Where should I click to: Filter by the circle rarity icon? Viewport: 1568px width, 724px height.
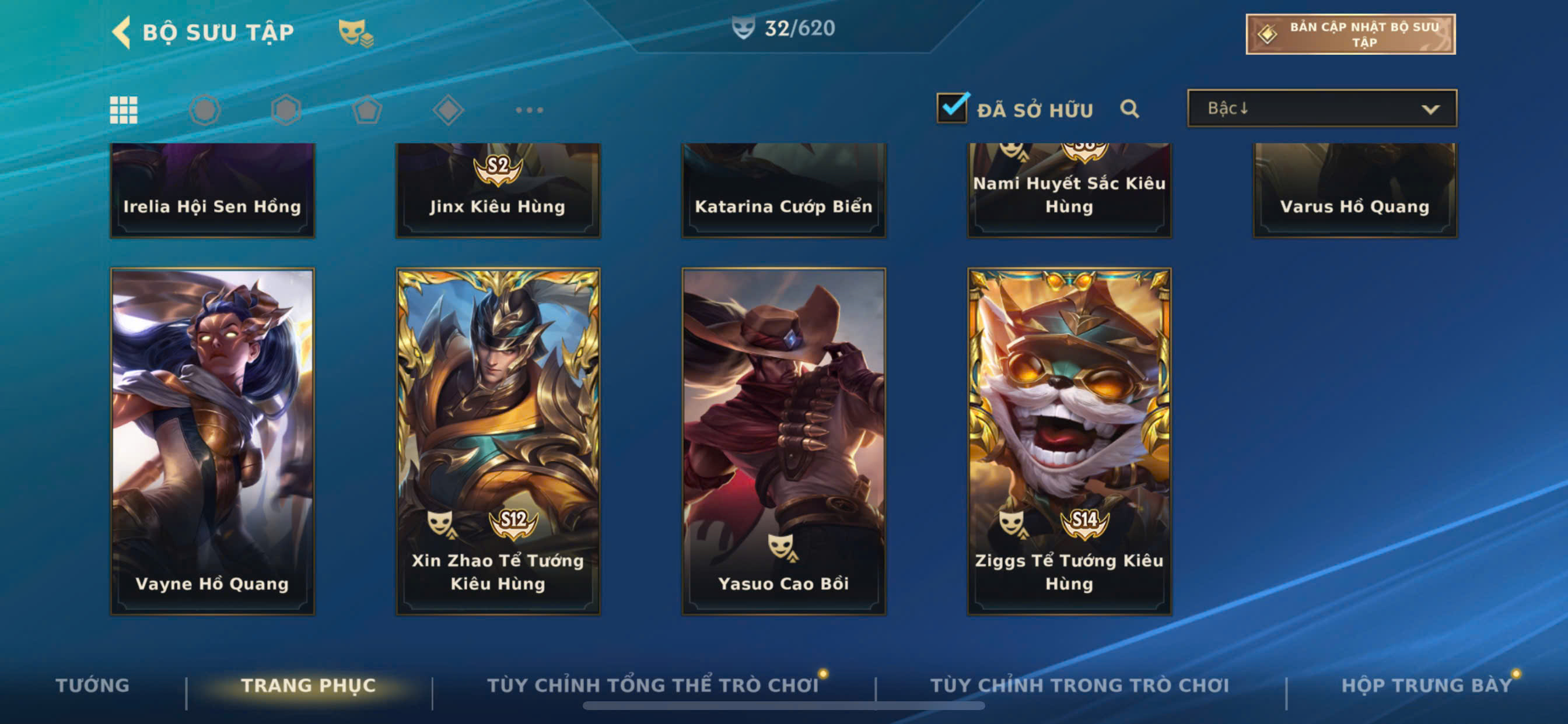click(205, 110)
